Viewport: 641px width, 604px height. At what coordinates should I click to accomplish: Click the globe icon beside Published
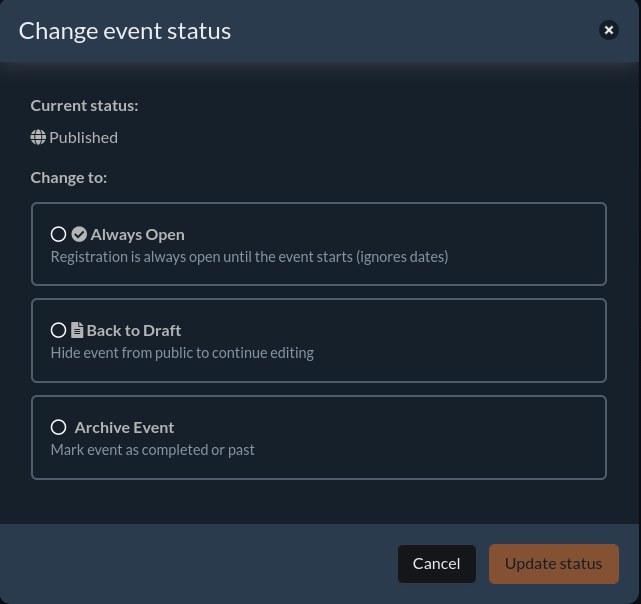pos(38,137)
